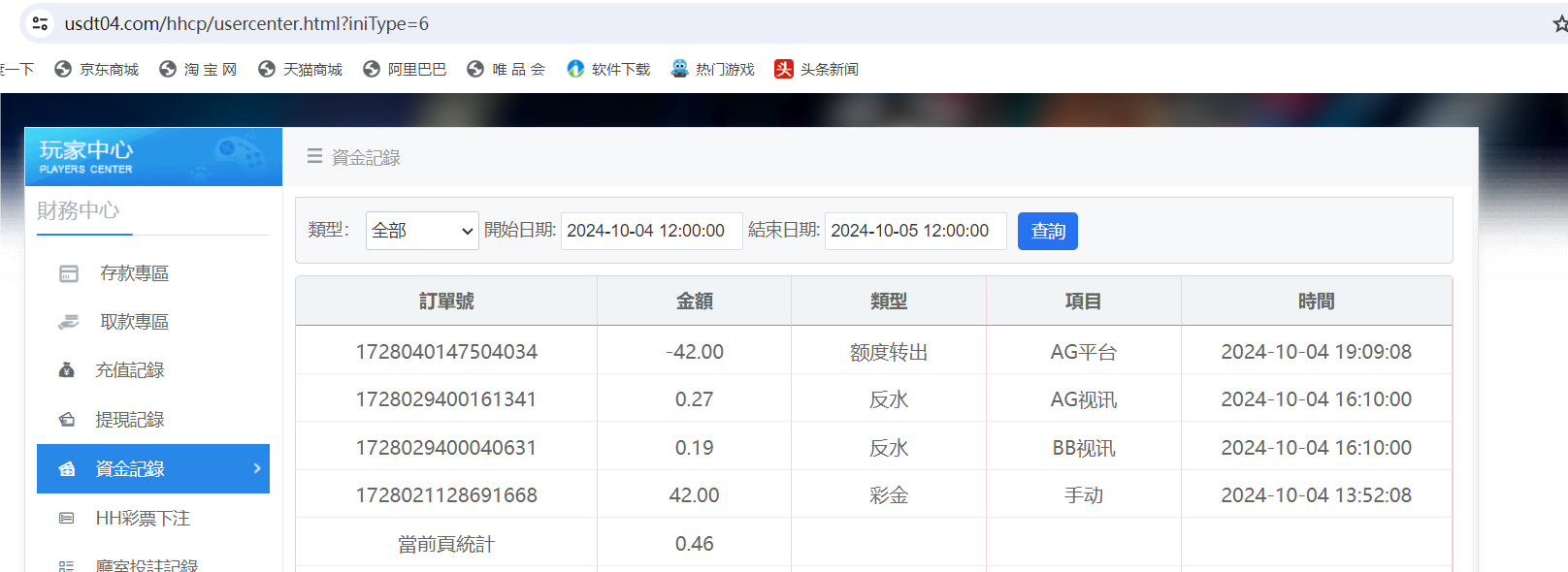The width and height of the screenshot is (1568, 572).
Task: Expand the chevron on 資金記錄 menu item
Action: click(x=257, y=468)
